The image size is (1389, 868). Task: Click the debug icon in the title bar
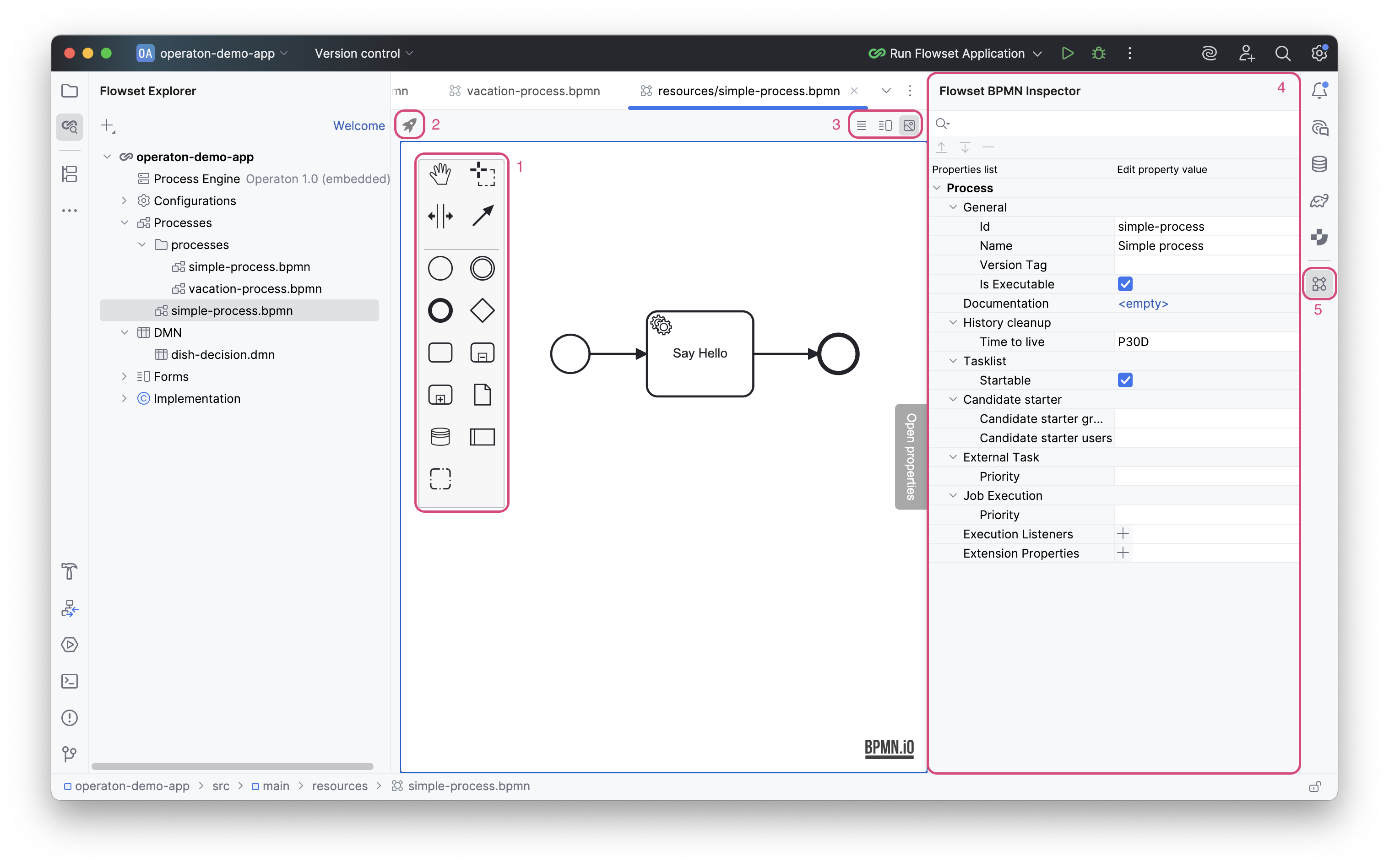pyautogui.click(x=1098, y=53)
